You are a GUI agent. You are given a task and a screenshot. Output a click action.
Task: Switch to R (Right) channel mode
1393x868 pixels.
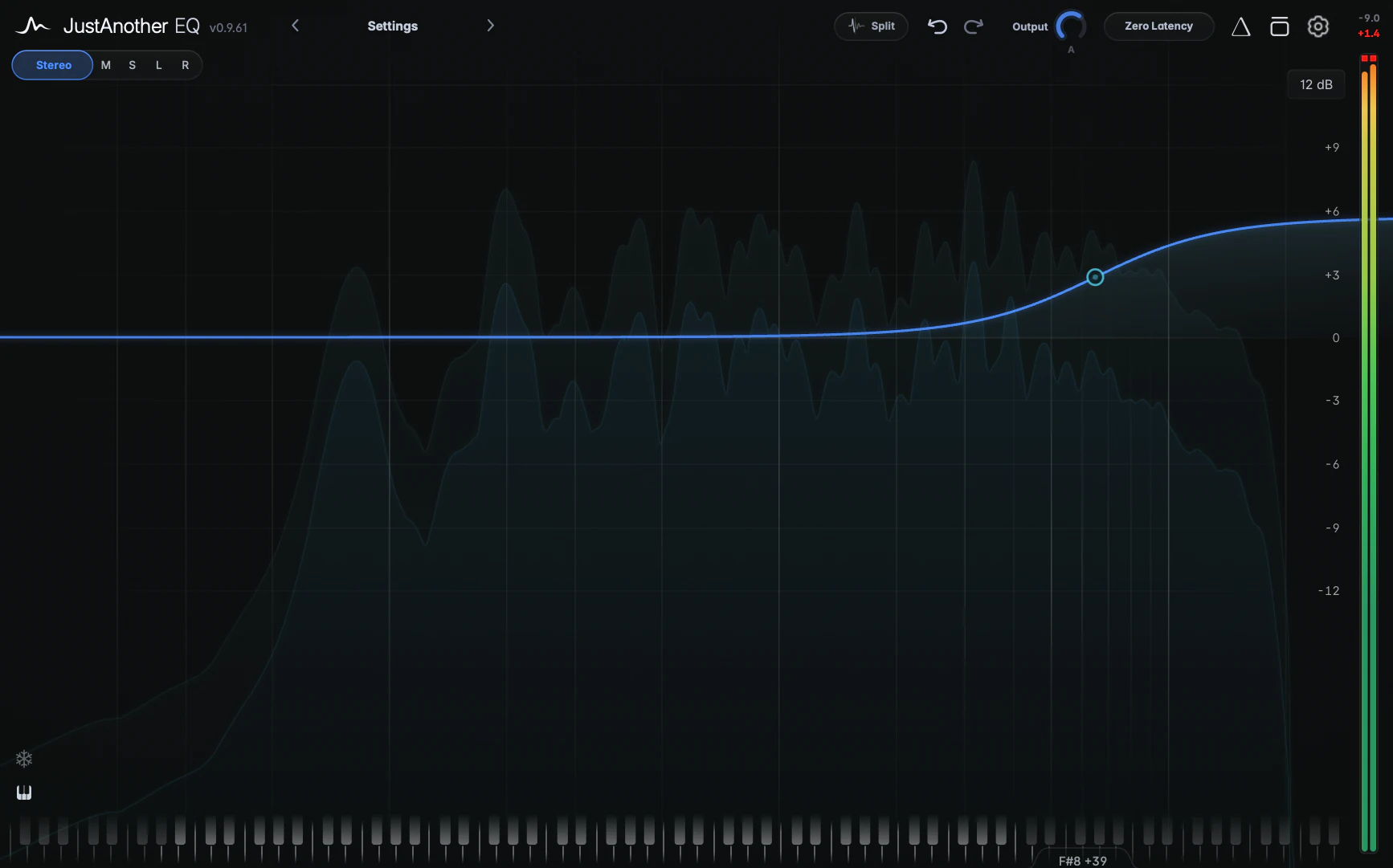(x=186, y=65)
